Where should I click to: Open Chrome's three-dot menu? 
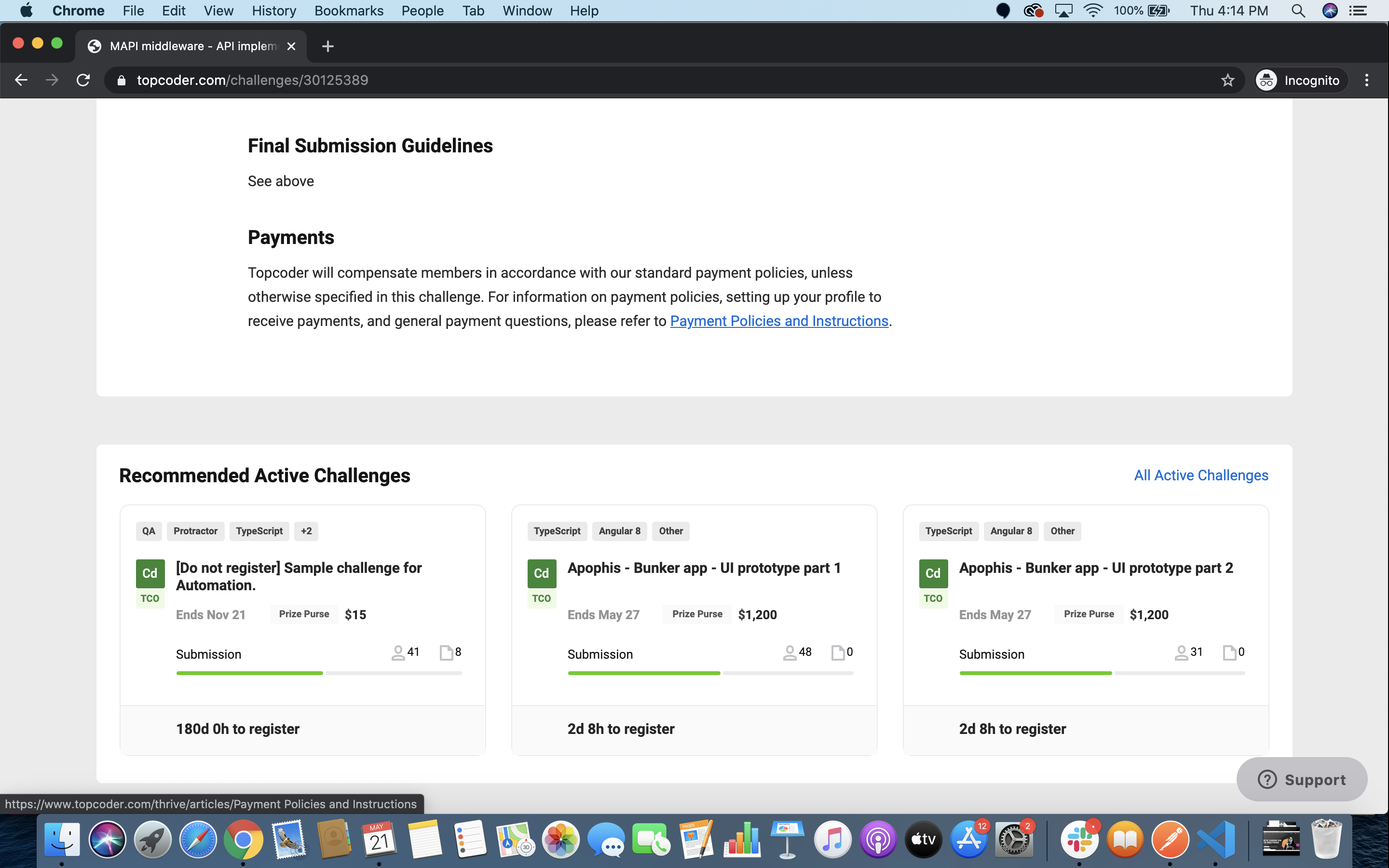(1367, 81)
